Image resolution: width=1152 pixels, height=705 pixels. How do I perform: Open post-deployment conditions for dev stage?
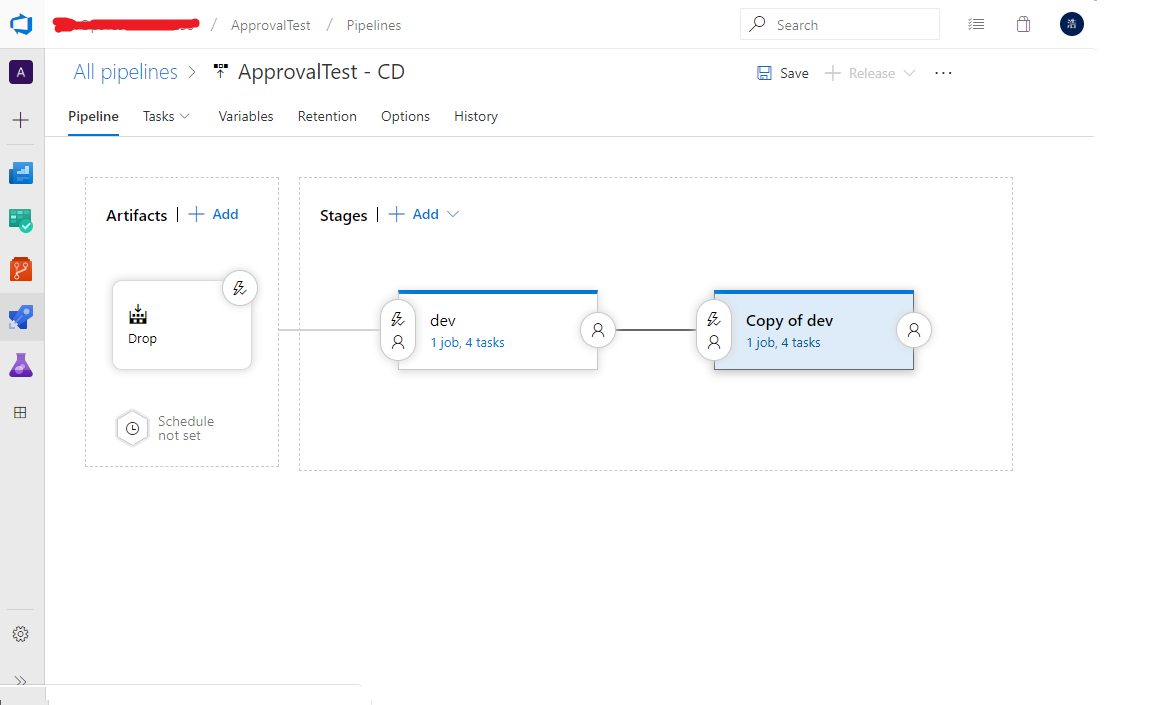(x=598, y=330)
